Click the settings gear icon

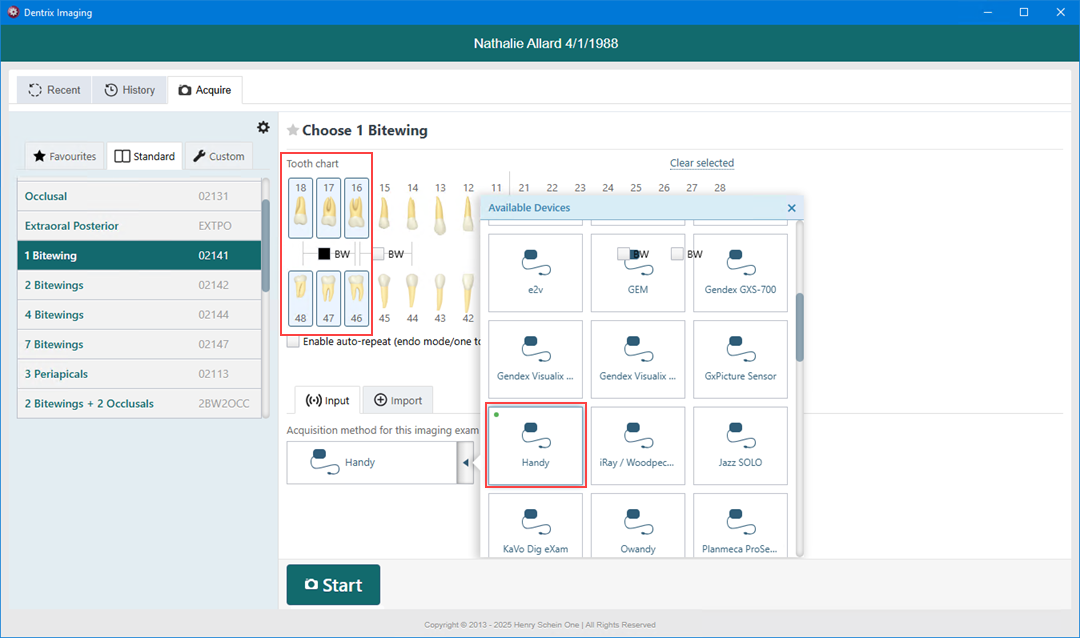tap(263, 127)
